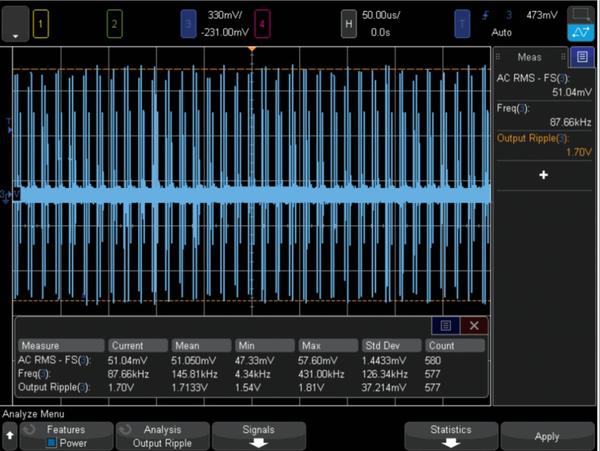Viewport: 600px width, 451px height.
Task: Toggle channel 2 on
Action: click(114, 22)
